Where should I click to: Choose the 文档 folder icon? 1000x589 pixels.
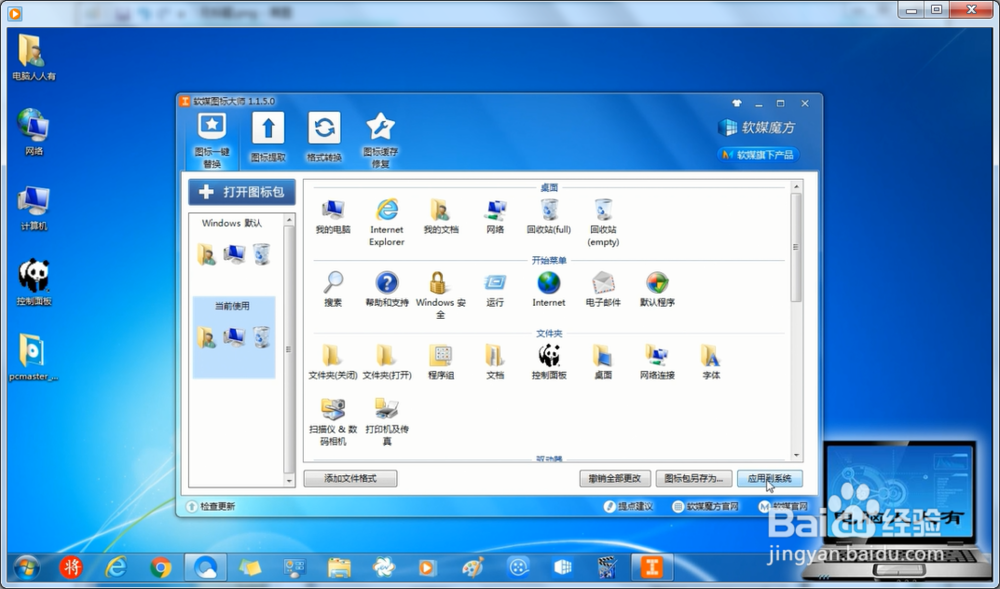(x=495, y=361)
